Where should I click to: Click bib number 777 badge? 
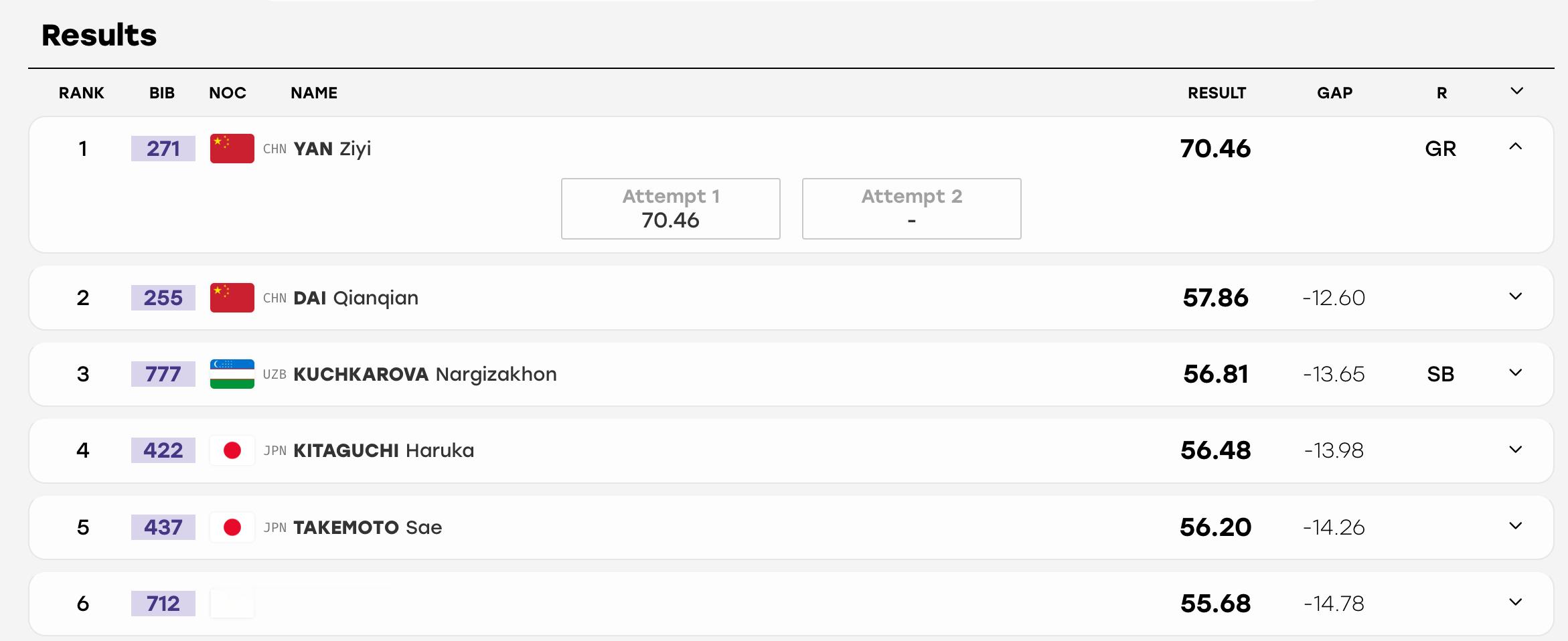pyautogui.click(x=163, y=374)
